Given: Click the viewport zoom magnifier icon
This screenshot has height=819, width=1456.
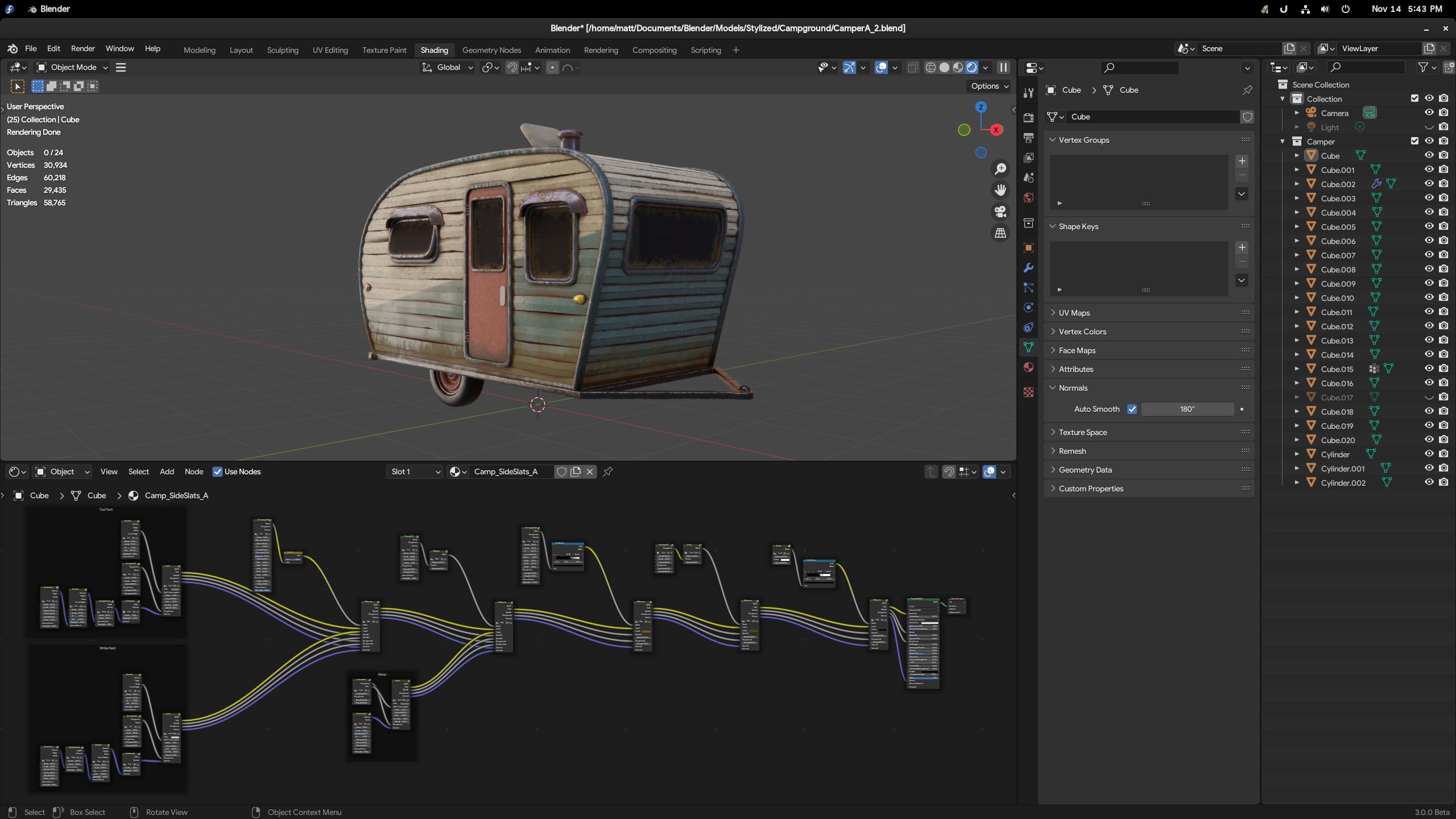Looking at the screenshot, I should (1000, 169).
